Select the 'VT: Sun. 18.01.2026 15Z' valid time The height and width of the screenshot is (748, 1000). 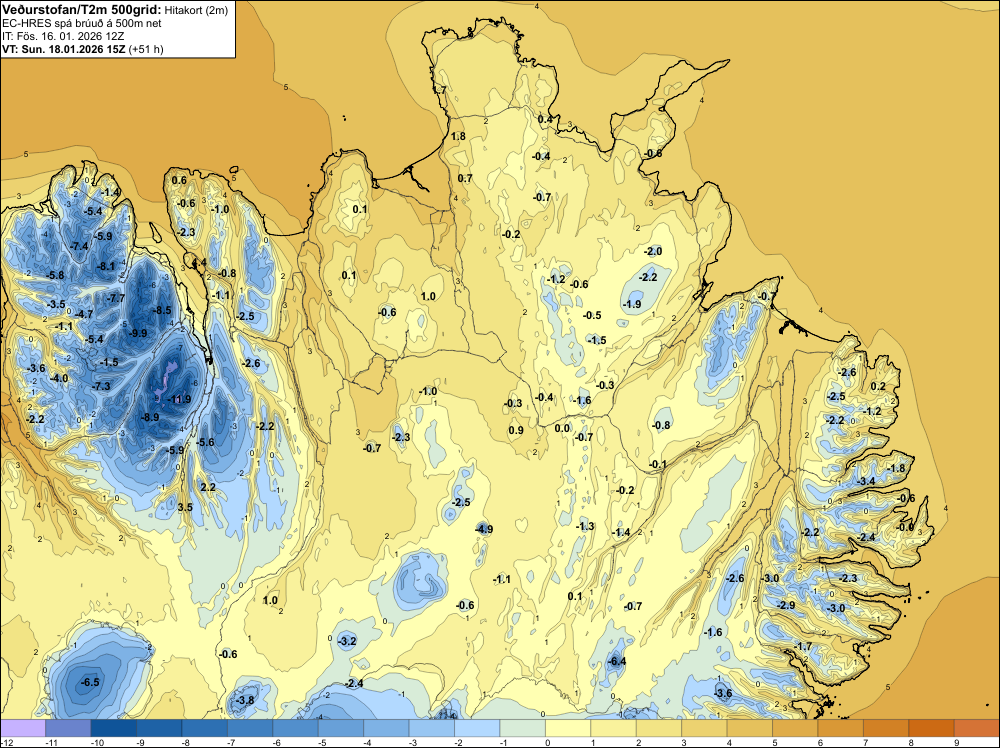pyautogui.click(x=64, y=49)
